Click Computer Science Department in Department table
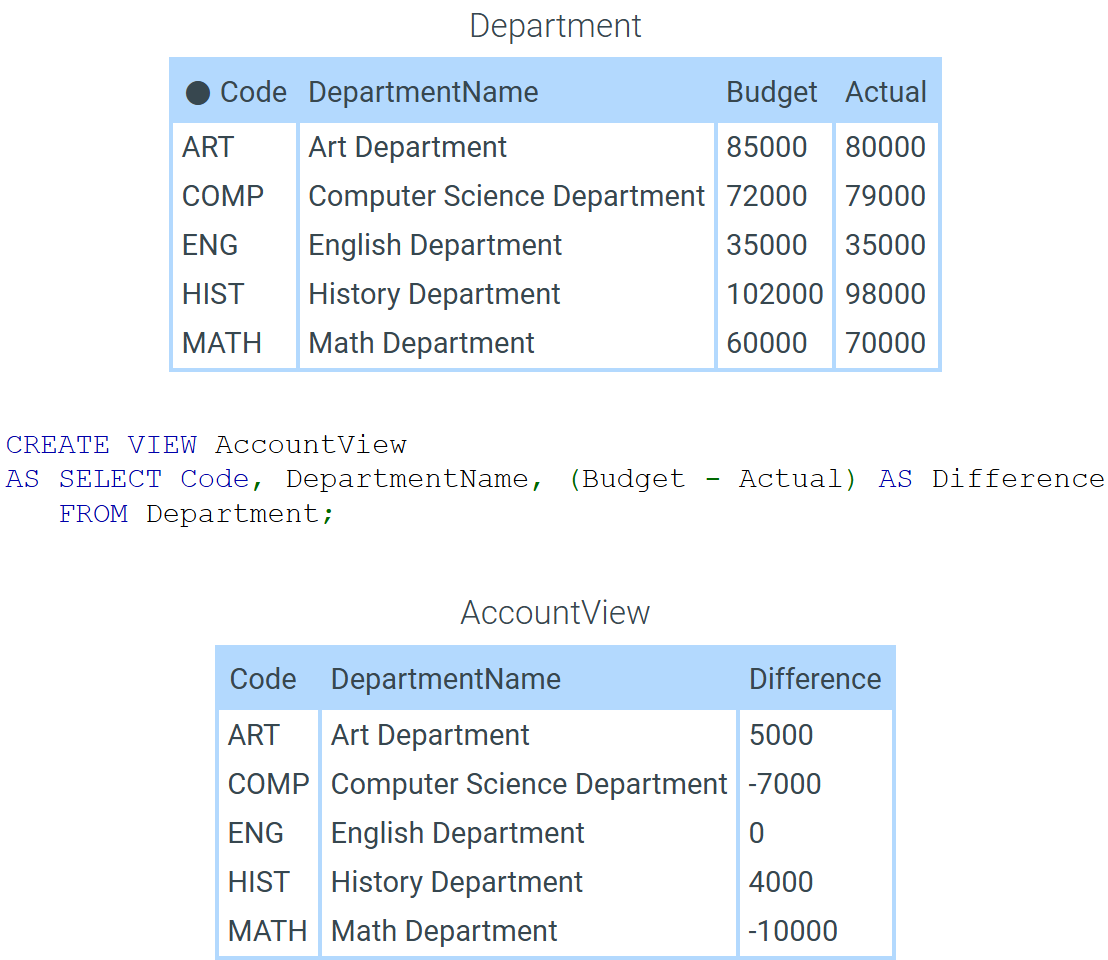Image resolution: width=1108 pixels, height=960 pixels. 507,196
